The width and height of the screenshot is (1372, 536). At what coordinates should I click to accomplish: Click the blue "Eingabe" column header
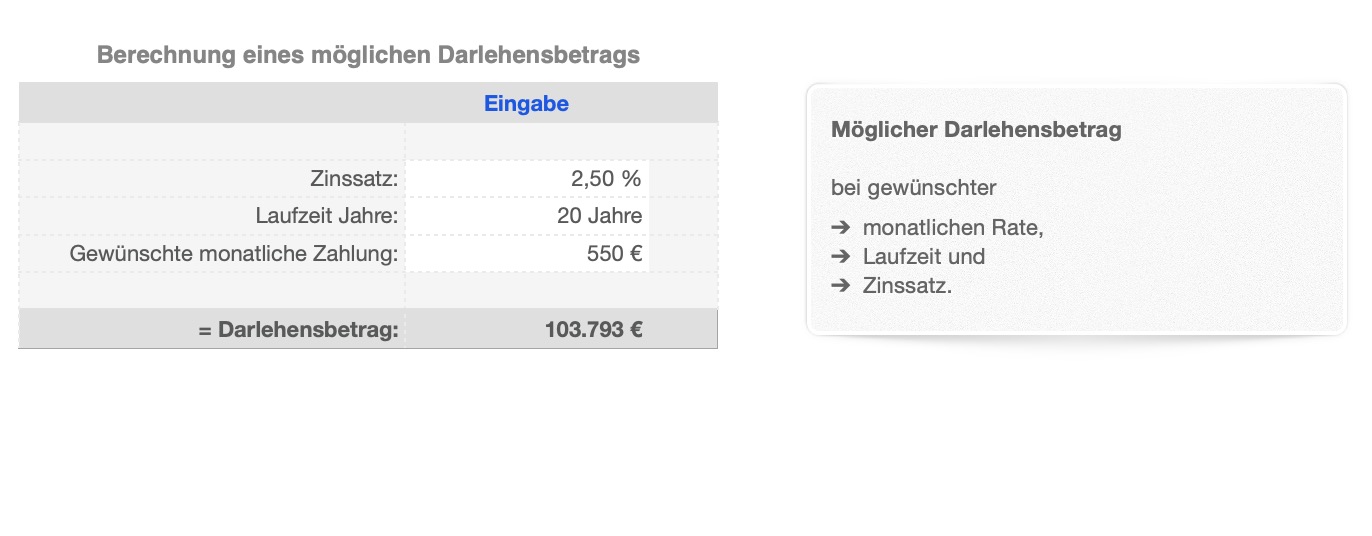click(526, 104)
